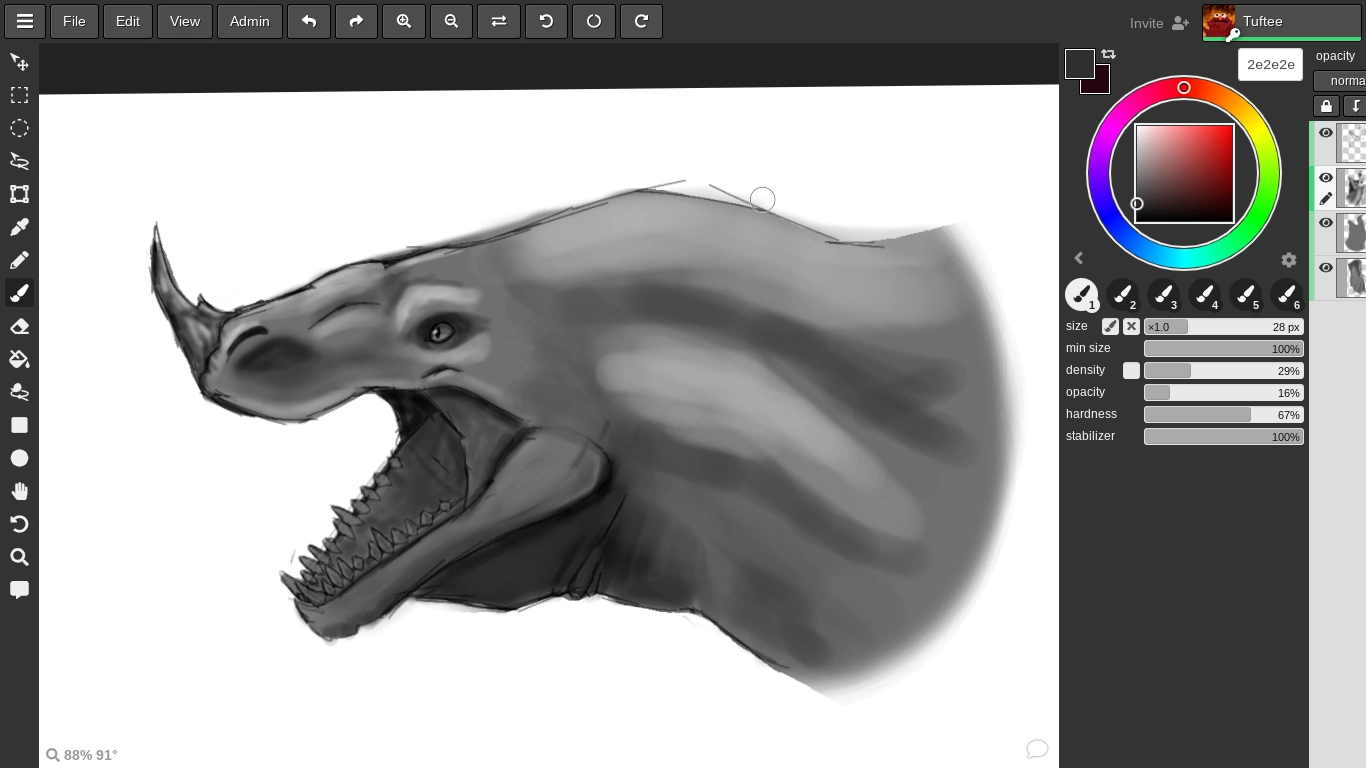Collapse the color panel with left chevron
Screen dimensions: 1366x768
click(1078, 259)
